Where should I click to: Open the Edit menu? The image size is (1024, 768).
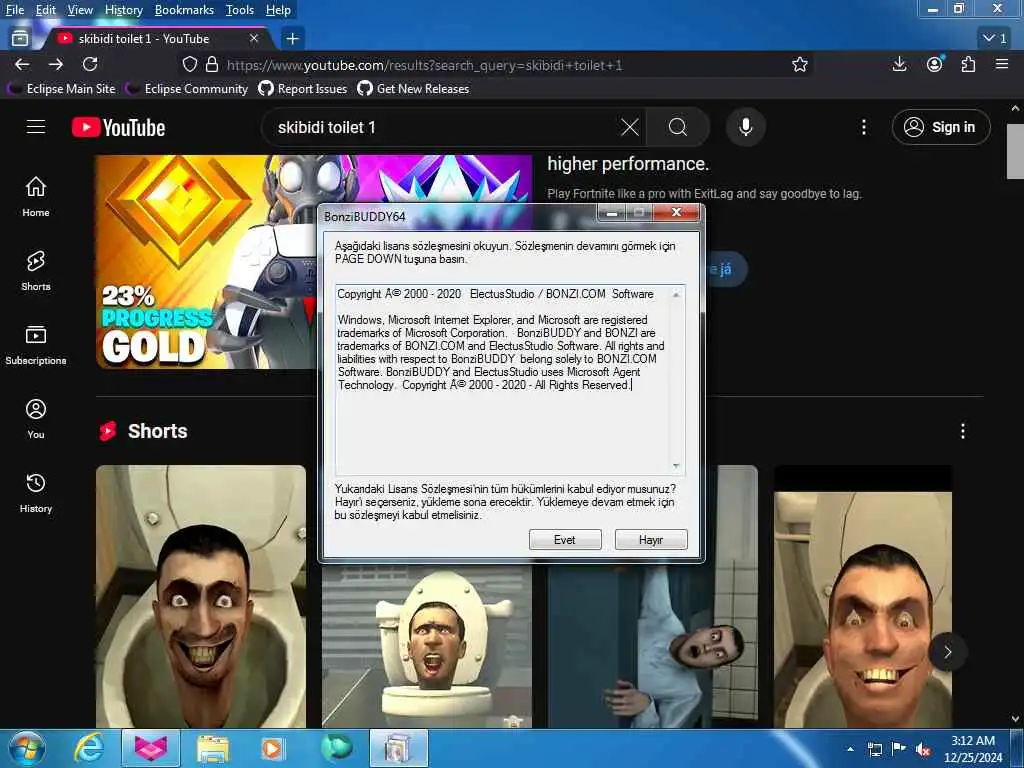click(46, 10)
